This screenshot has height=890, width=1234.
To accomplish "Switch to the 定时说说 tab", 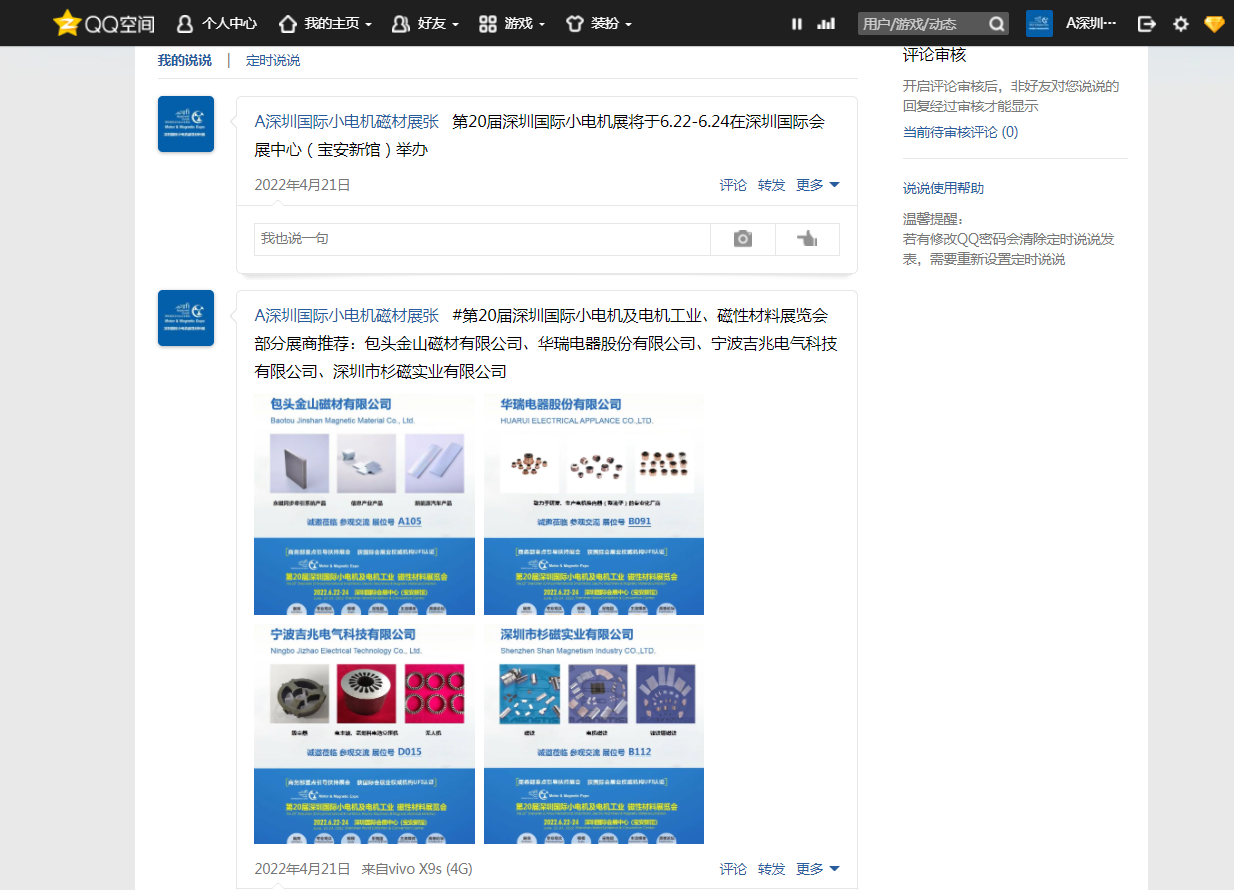I will tap(273, 60).
